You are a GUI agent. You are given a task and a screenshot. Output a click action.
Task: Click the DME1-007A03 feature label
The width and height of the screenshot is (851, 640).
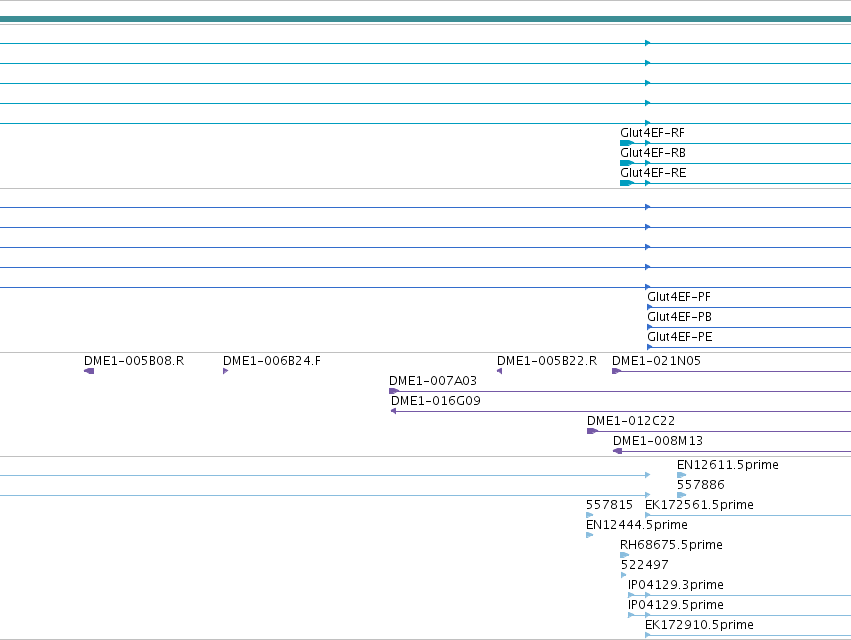(x=433, y=381)
